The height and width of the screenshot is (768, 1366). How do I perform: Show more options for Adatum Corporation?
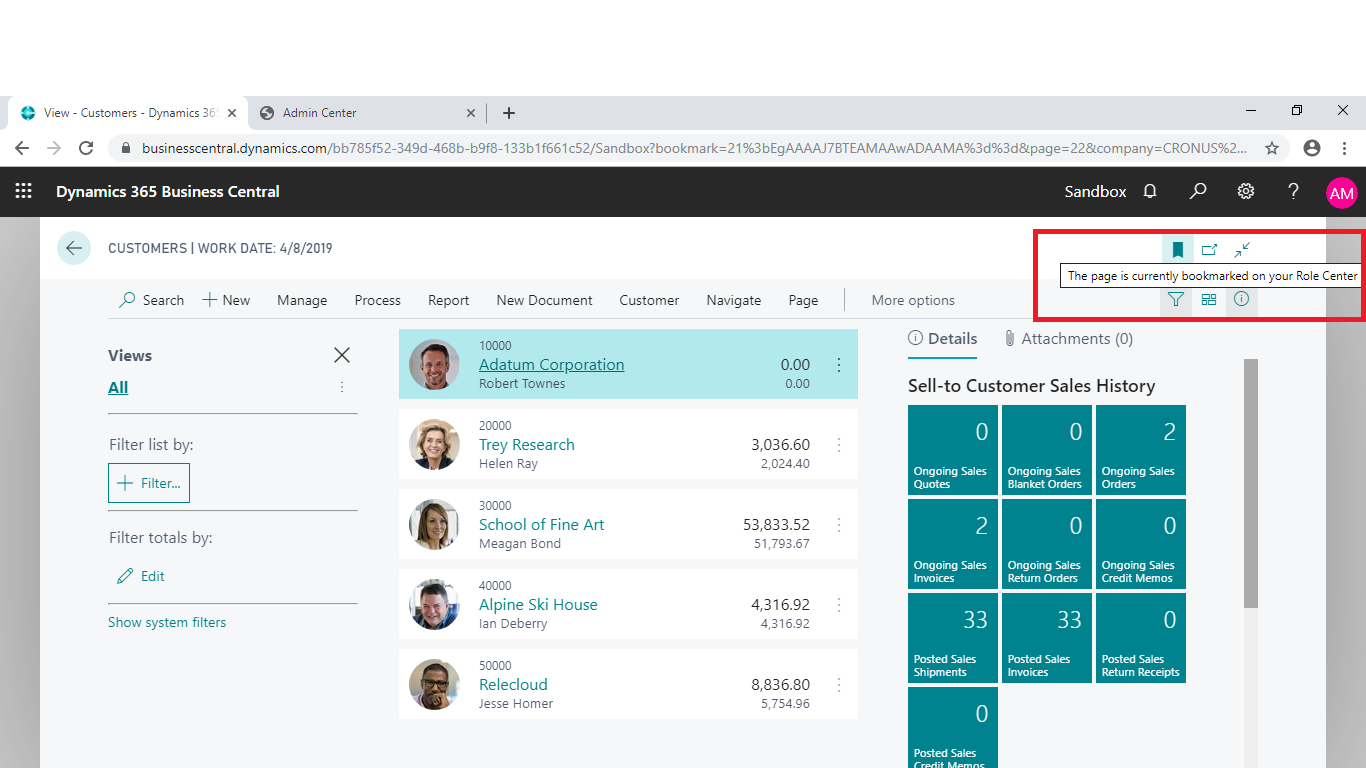(x=839, y=365)
